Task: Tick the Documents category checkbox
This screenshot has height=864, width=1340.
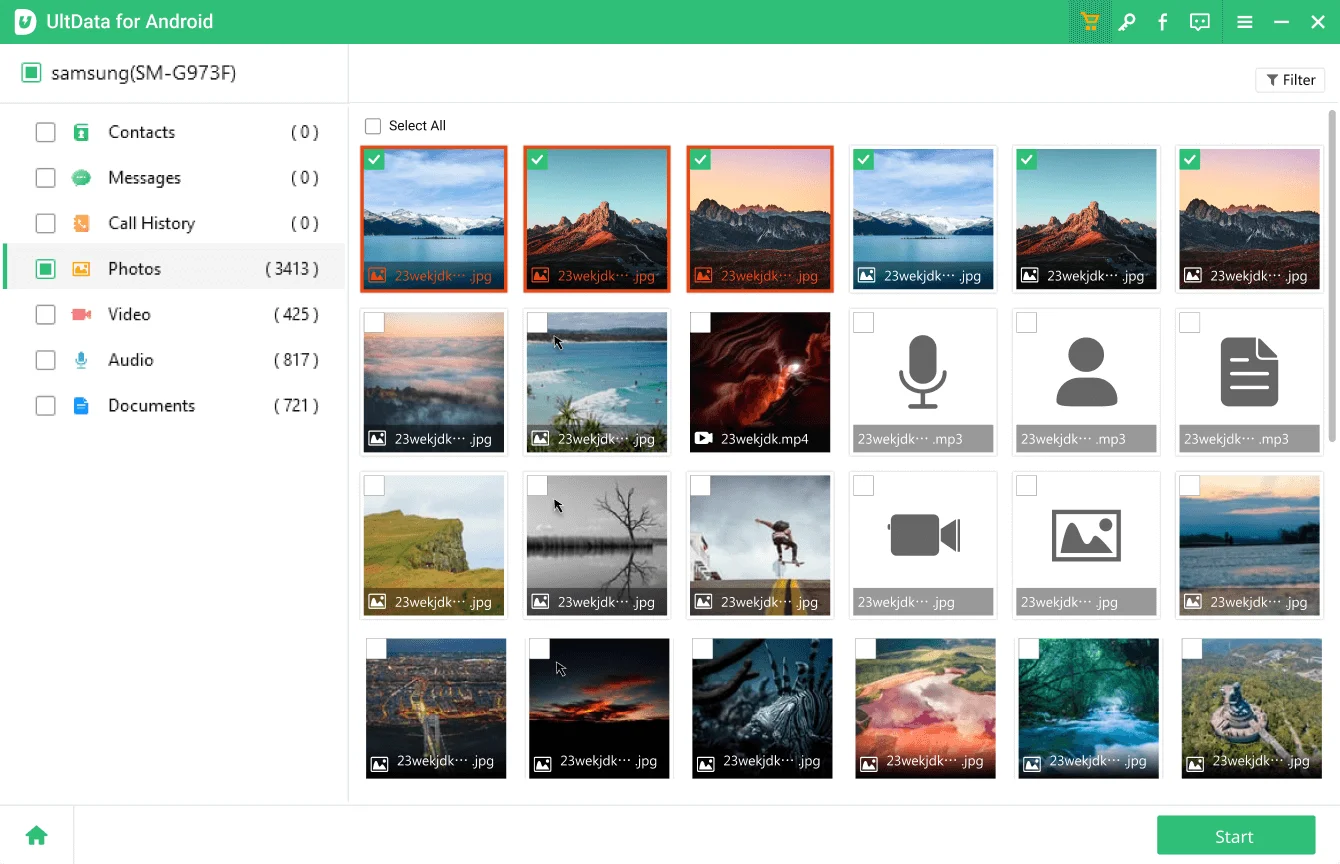Action: [x=45, y=406]
